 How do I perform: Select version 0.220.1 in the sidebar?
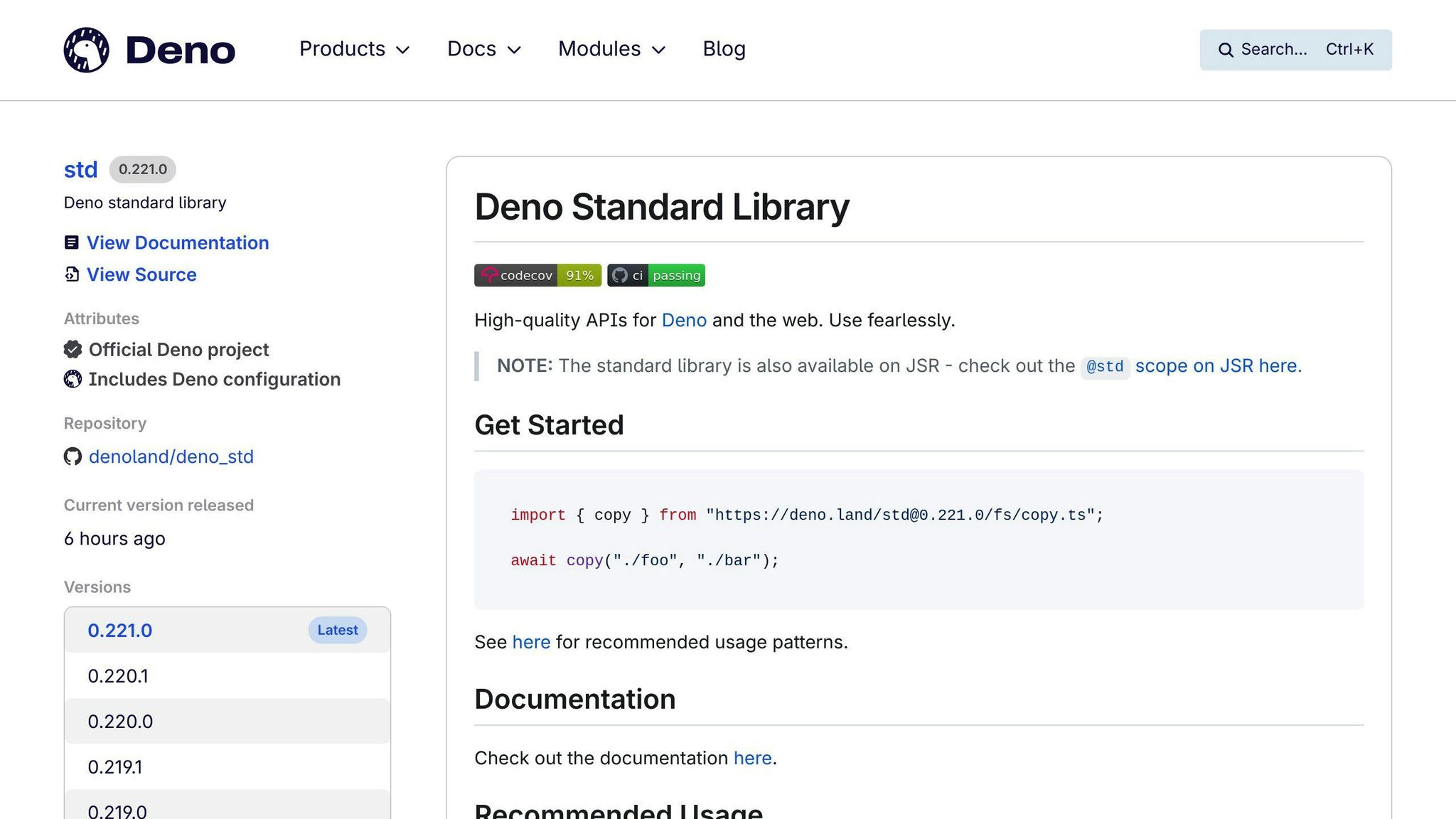tap(118, 675)
